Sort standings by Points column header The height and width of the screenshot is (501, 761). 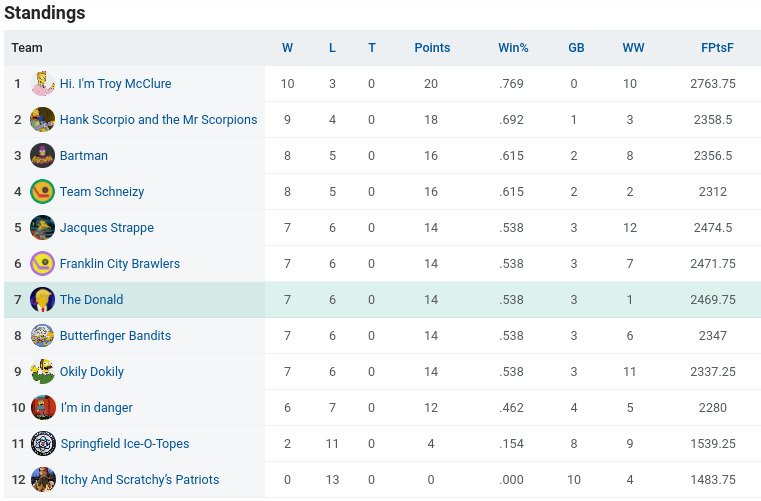[432, 48]
